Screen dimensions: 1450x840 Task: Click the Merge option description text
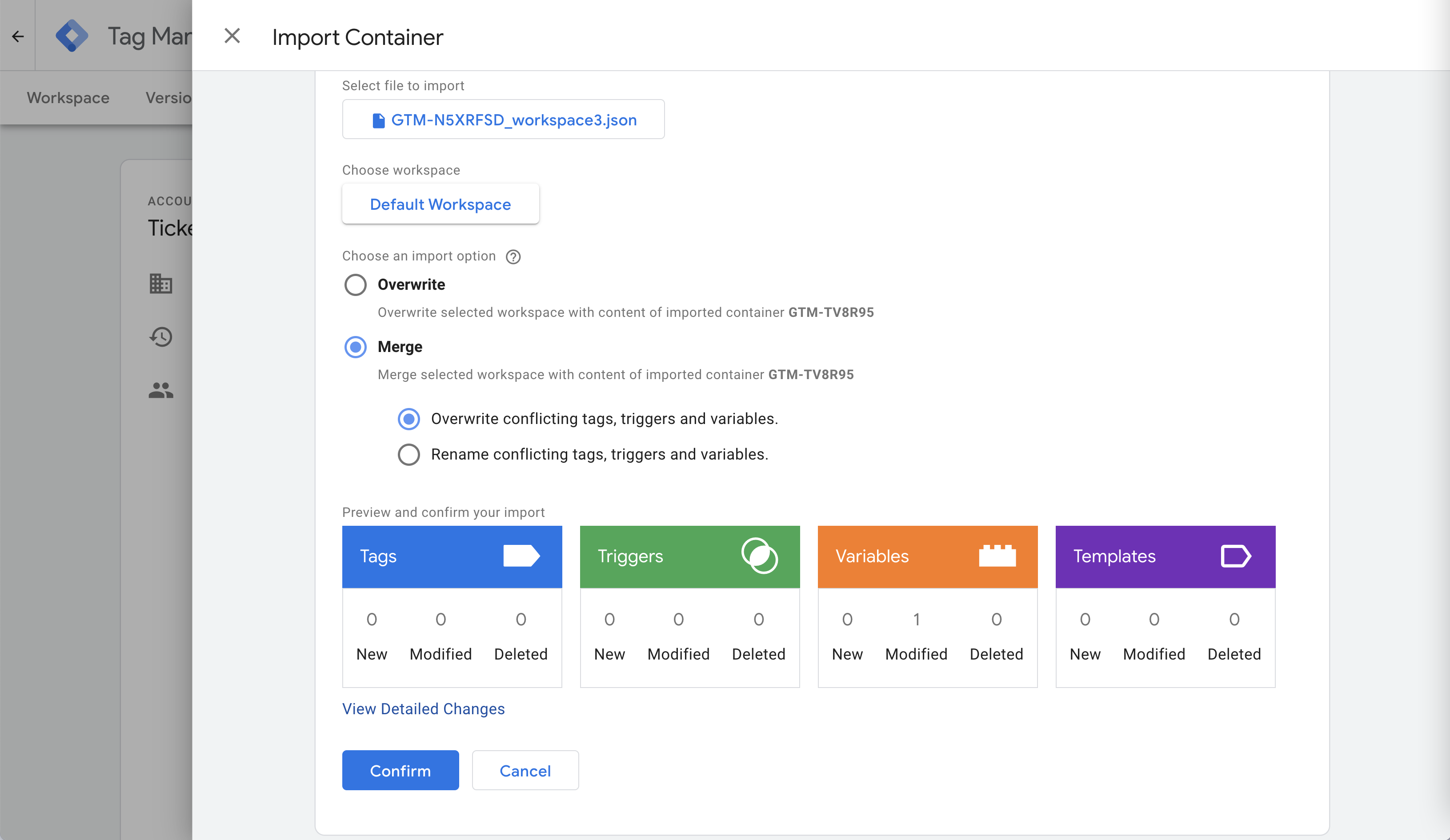click(616, 375)
